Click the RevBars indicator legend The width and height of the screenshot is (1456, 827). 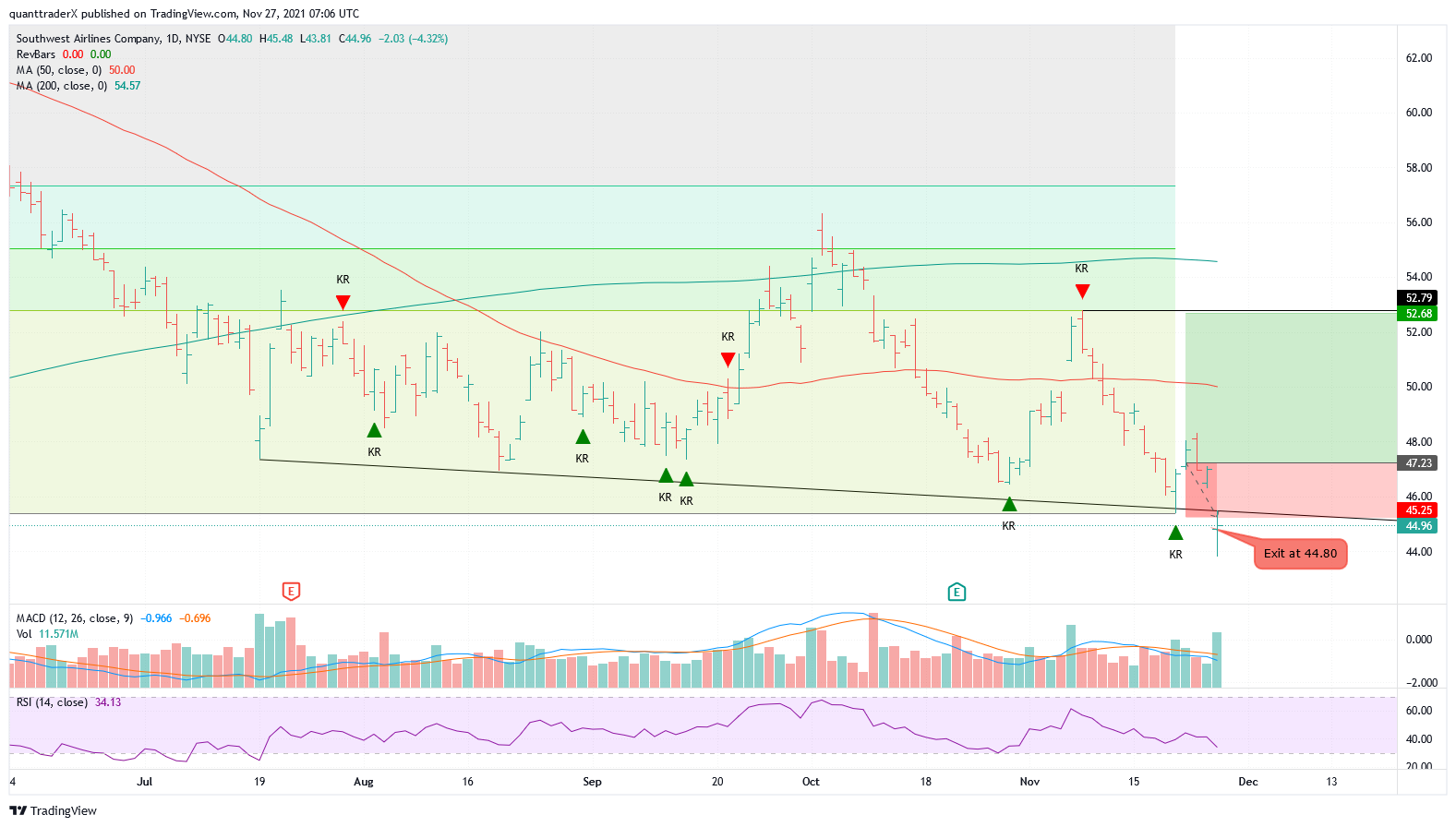pyautogui.click(x=36, y=54)
